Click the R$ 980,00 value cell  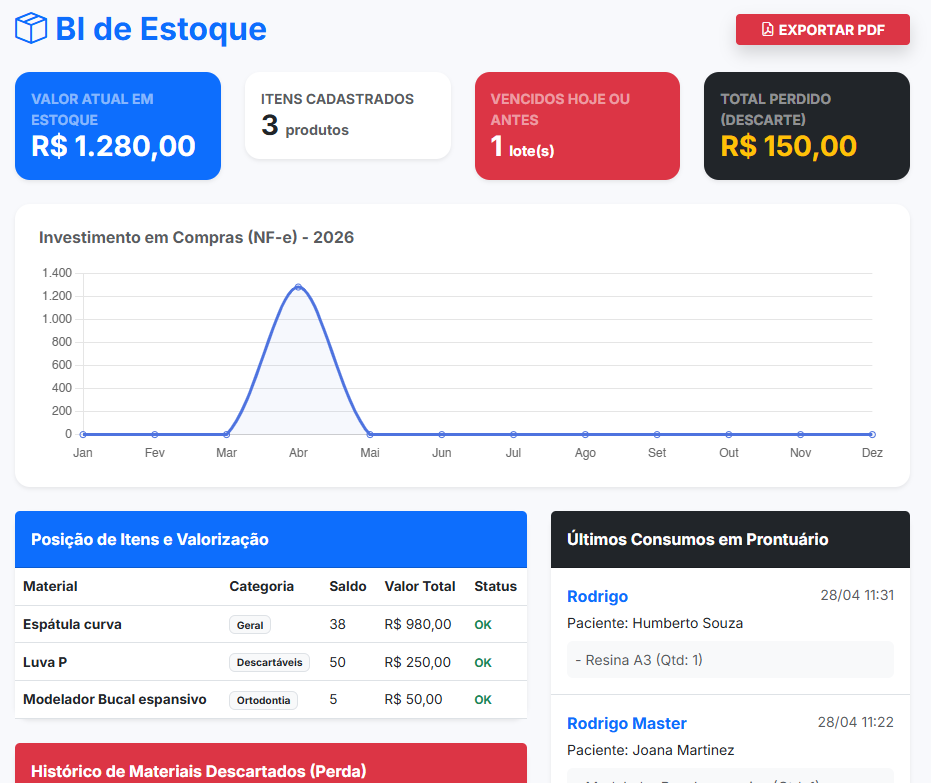[x=418, y=625]
